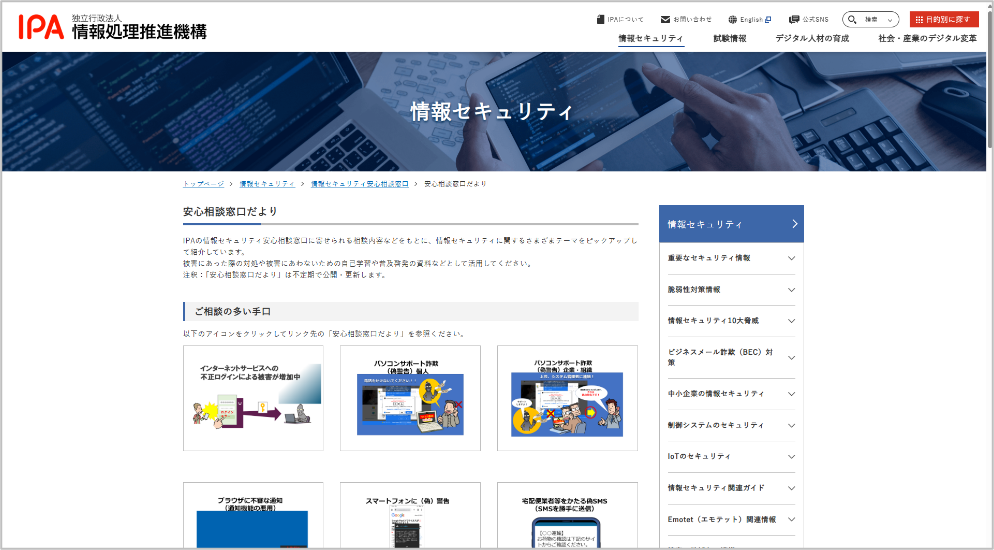The height and width of the screenshot is (550, 994).
Task: Open the 宅配便業者をかたる偽SMS thumbnail
Action: coord(567,515)
